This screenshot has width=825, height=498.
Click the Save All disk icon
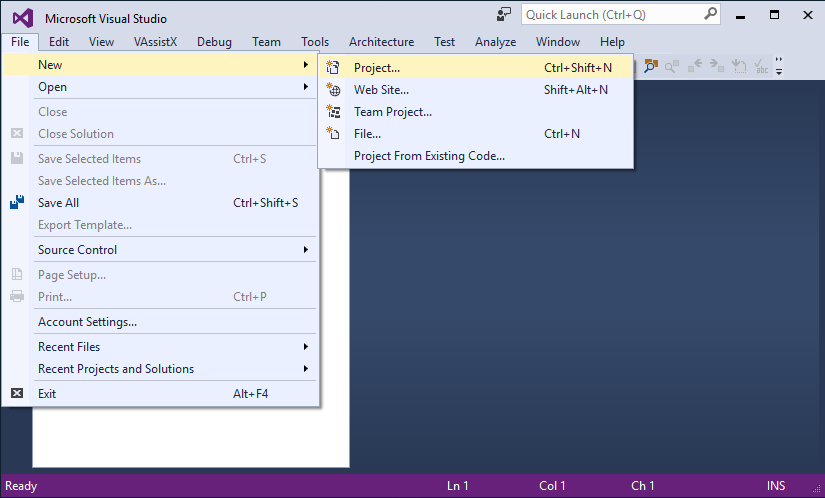click(17, 203)
